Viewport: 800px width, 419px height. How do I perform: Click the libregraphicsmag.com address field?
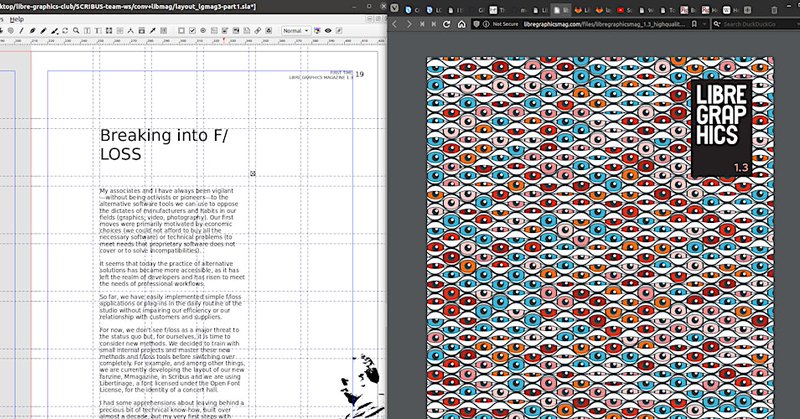click(x=605, y=24)
